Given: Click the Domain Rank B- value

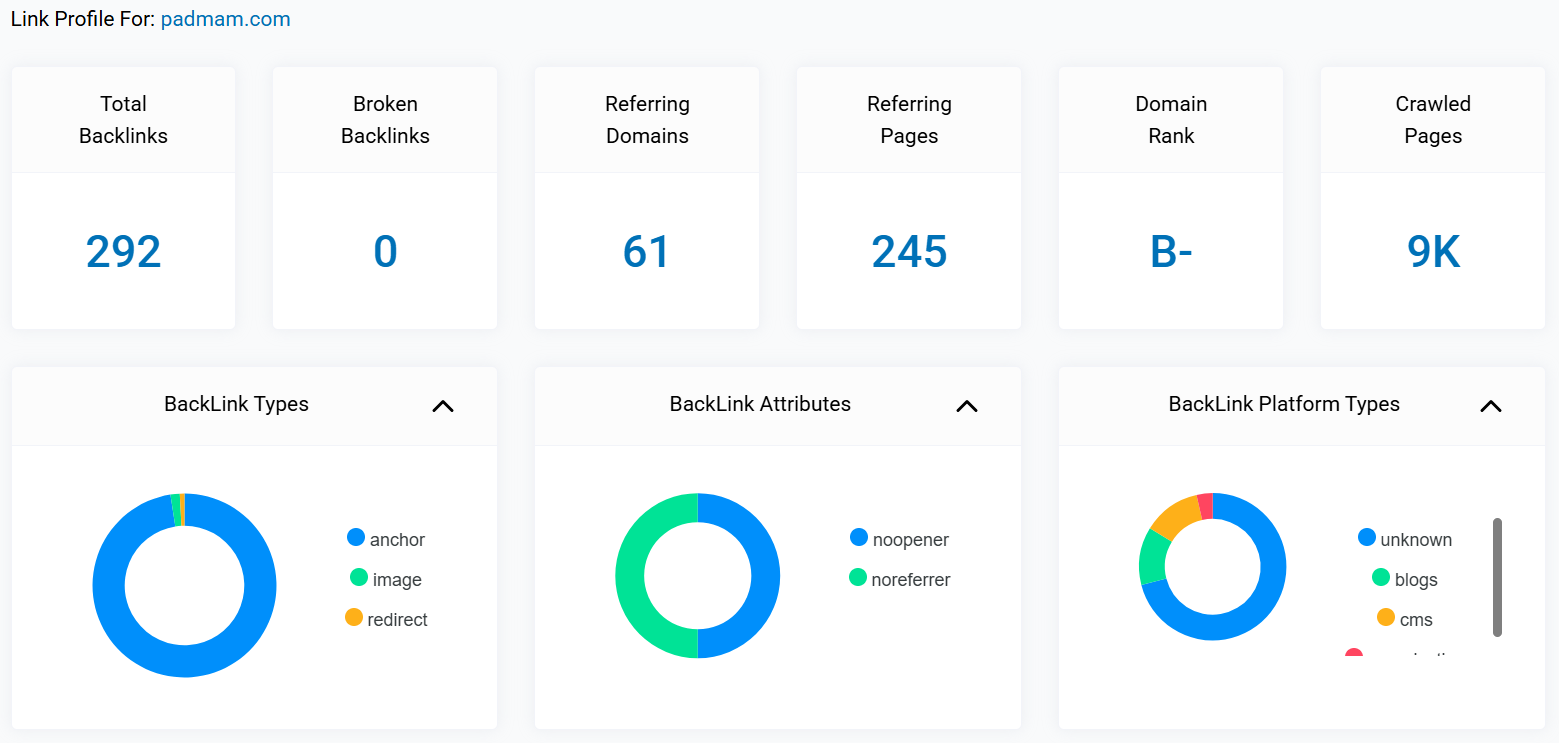Looking at the screenshot, I should click(x=1171, y=251).
